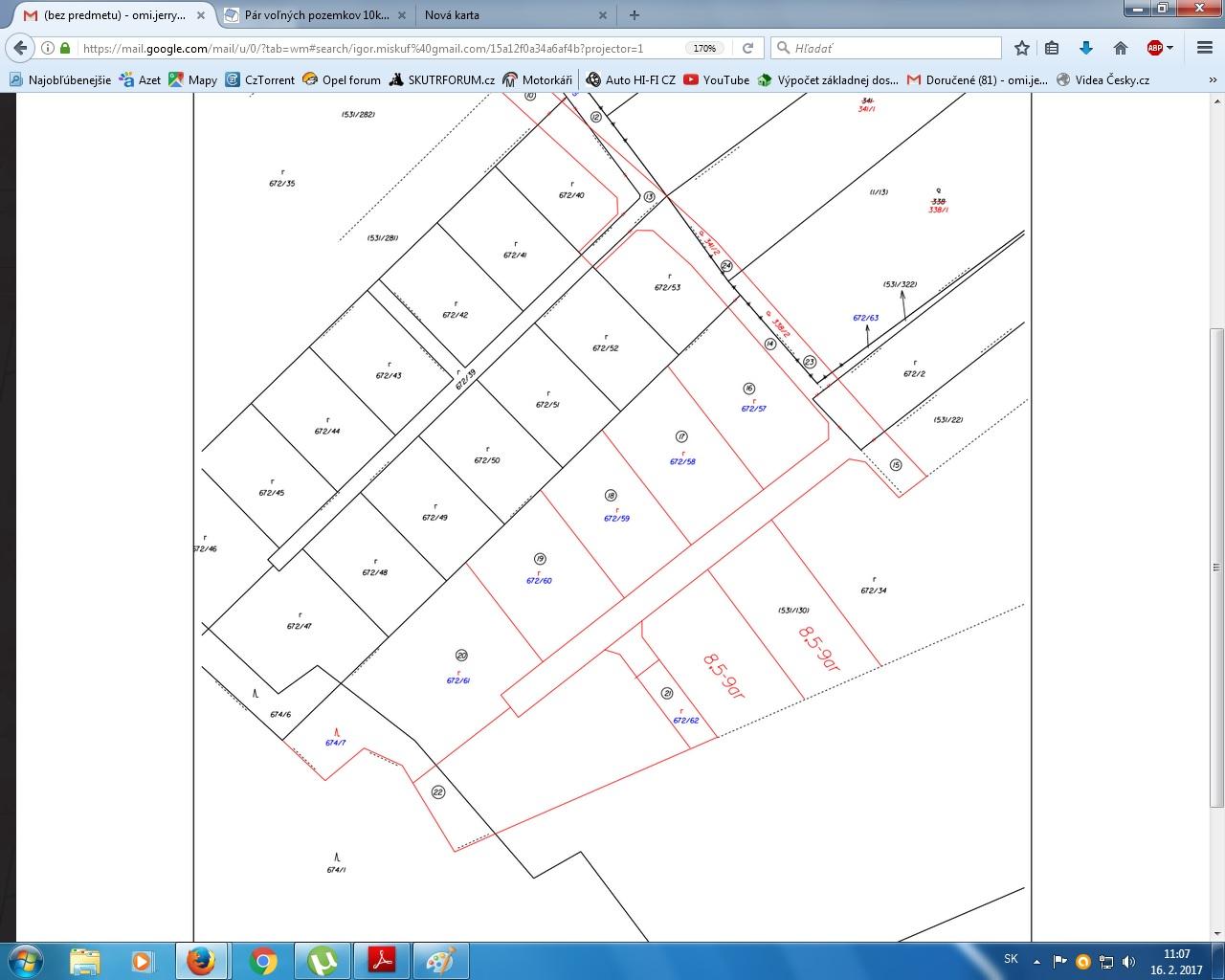Click the Firefox back arrow button
The image size is (1225, 980).
20,48
